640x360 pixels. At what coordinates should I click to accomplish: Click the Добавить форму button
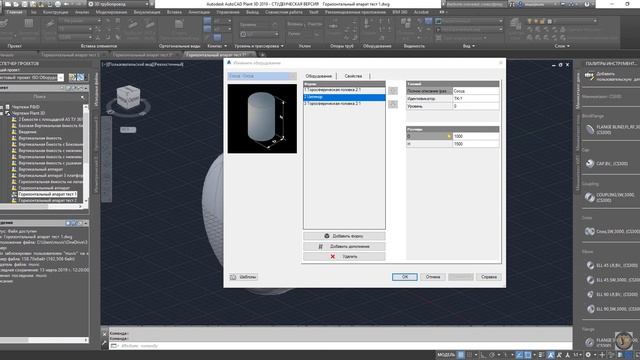[x=344, y=236]
